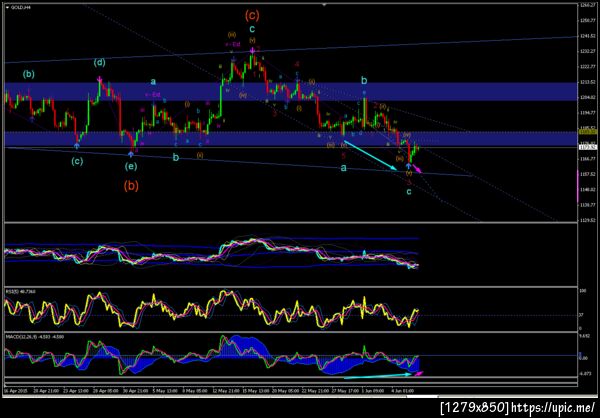The width and height of the screenshot is (600, 418).
Task: Click the 30 Apr 21:00 time label
Action: [x=137, y=391]
